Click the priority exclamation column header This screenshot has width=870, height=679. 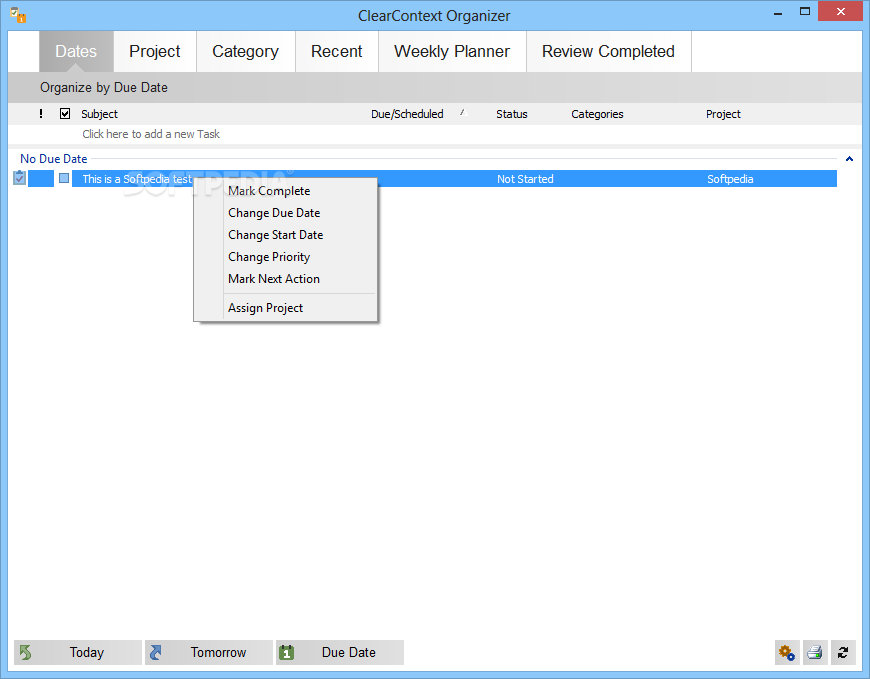[x=41, y=114]
